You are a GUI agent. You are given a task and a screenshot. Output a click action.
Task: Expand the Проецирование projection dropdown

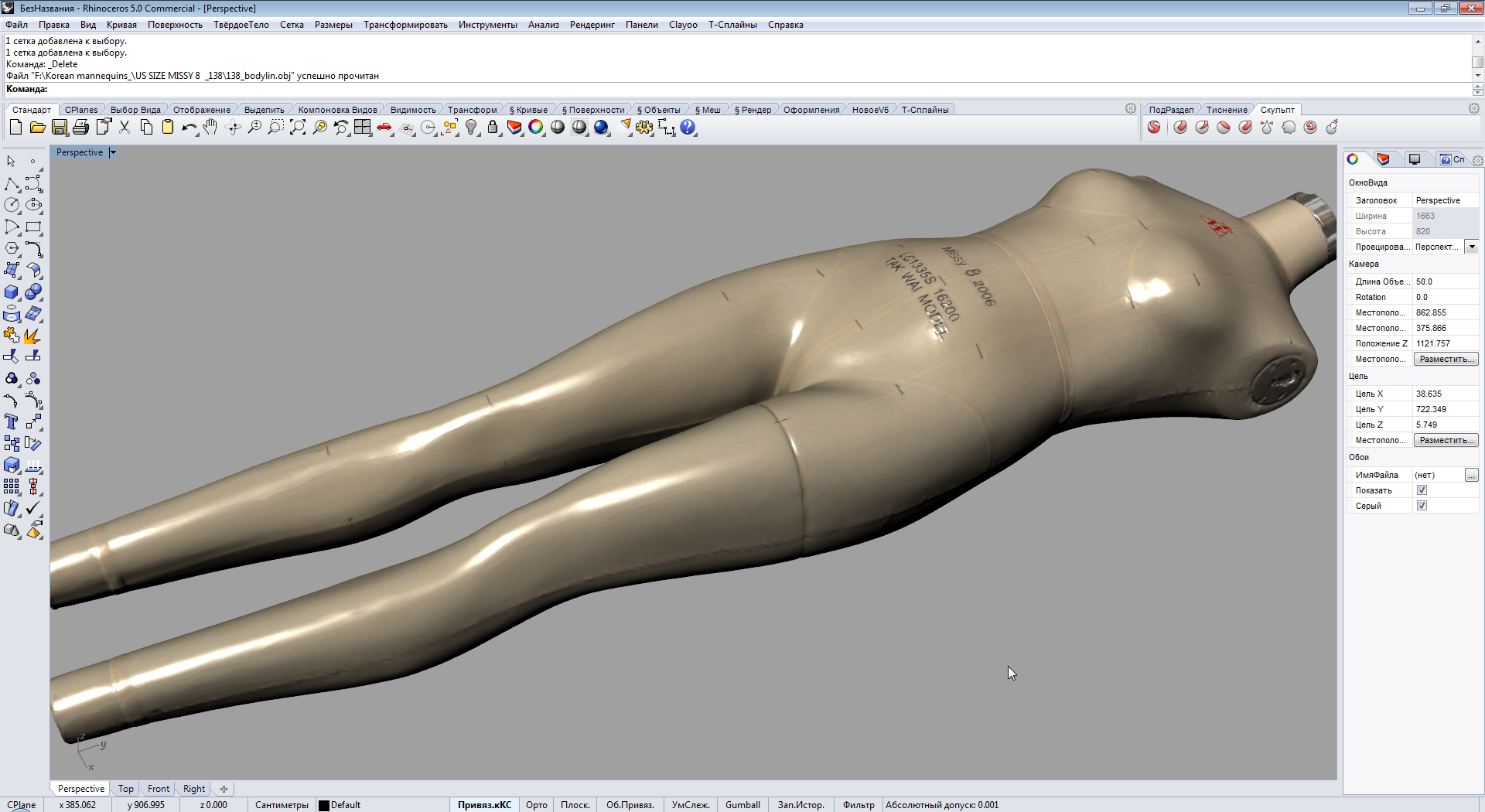(1471, 247)
